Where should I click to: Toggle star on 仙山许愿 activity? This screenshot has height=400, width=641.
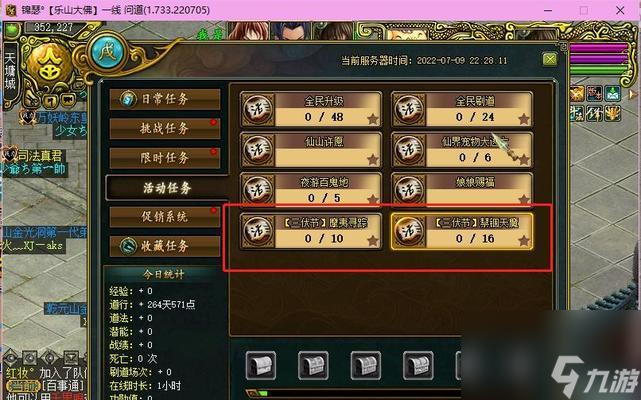[x=372, y=160]
